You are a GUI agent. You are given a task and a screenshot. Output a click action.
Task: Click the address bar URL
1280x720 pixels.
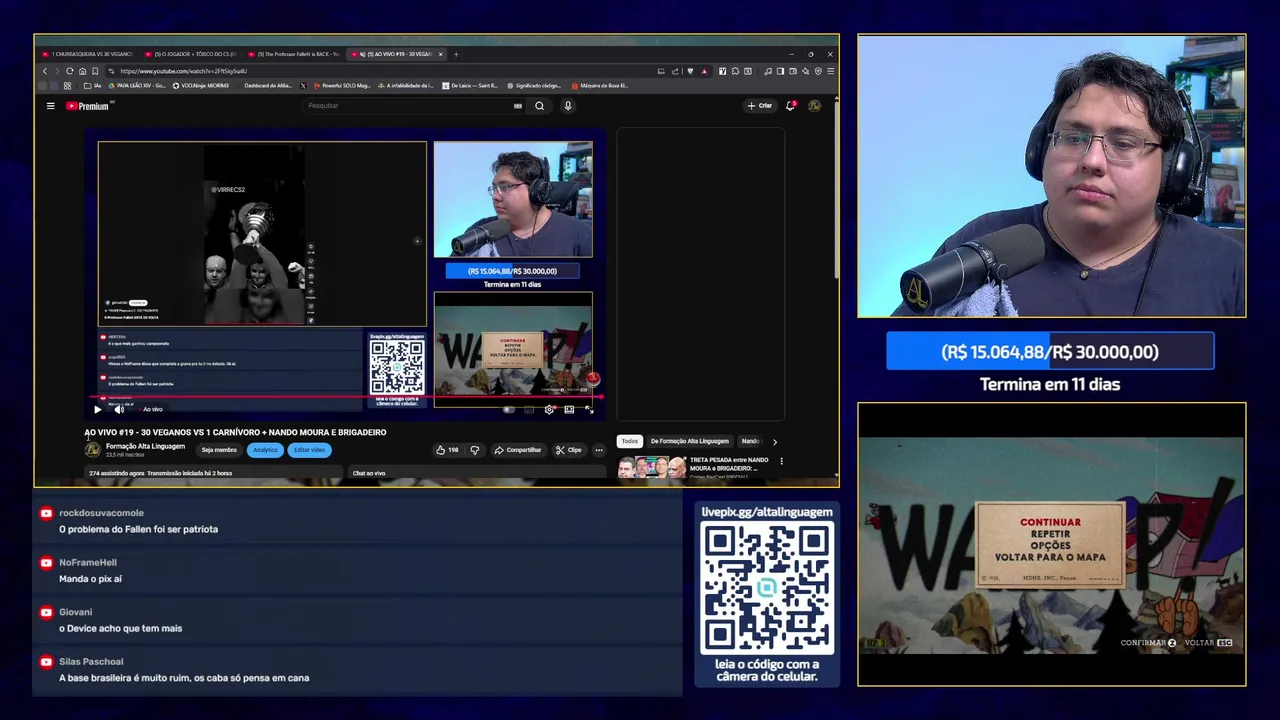tap(183, 71)
